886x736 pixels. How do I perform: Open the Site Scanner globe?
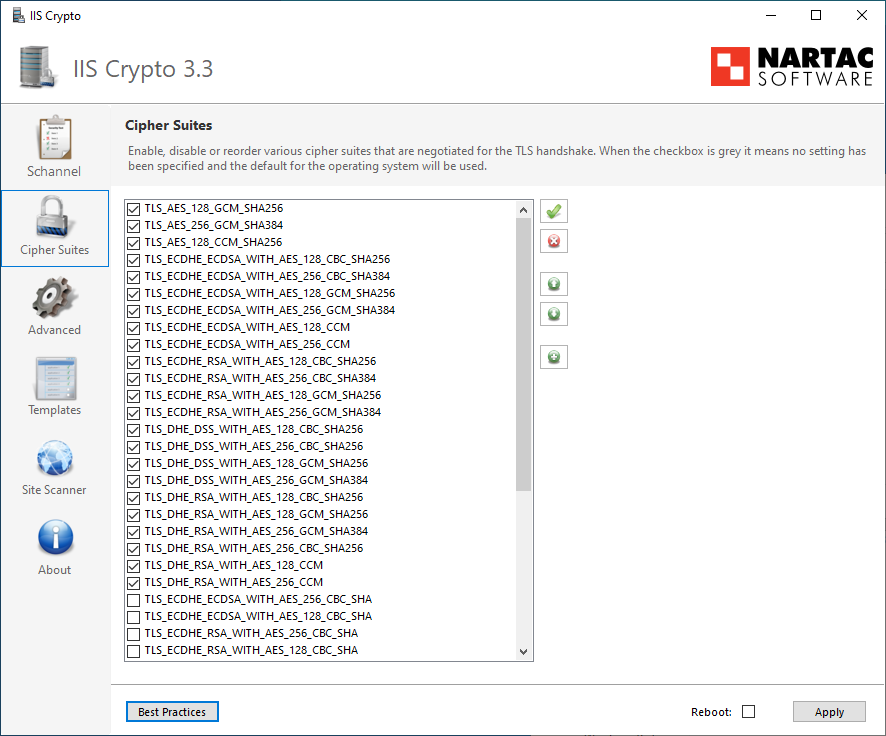coord(55,467)
